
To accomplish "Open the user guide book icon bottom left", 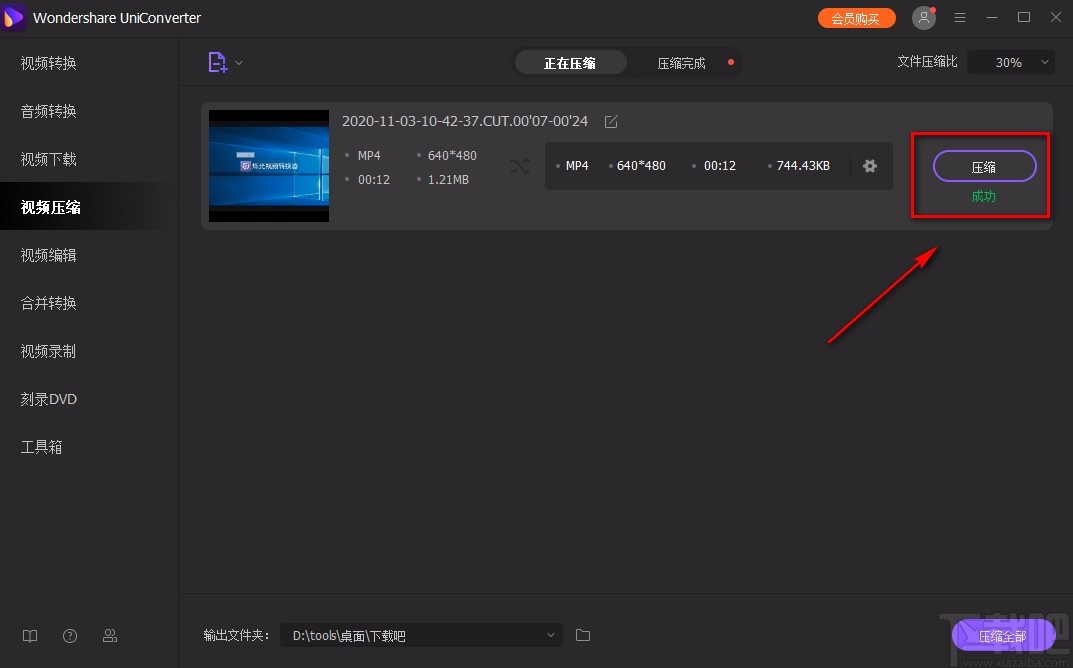I will [29, 636].
